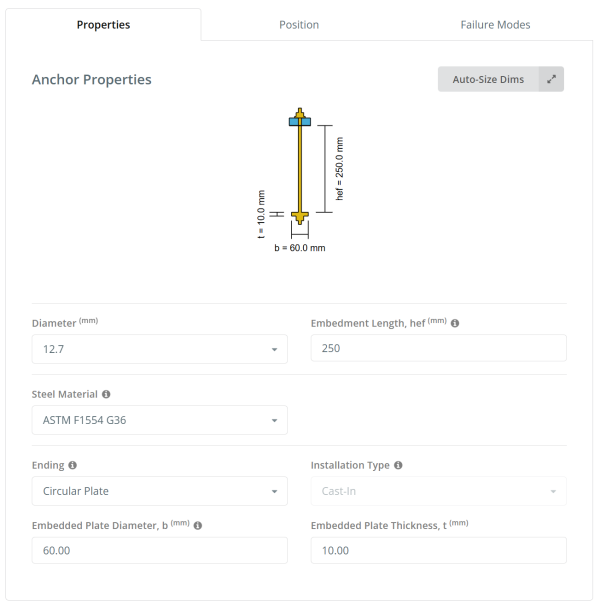Click info icon next to Embedment Length label
The image size is (600, 606).
tap(455, 324)
